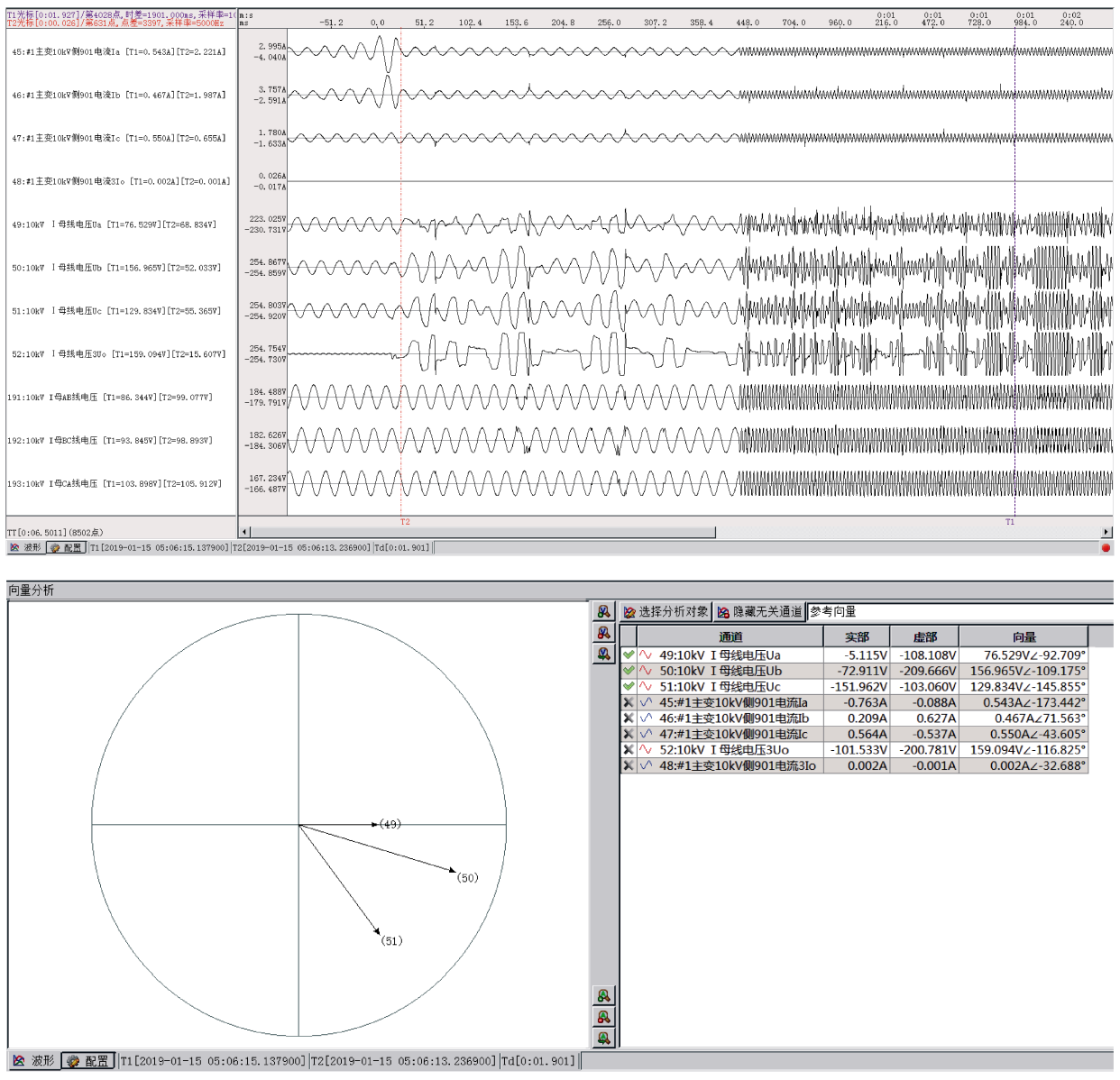Image resolution: width=1120 pixels, height=1080 pixels.
Task: Click the (49) vector label in phasor diagram
Action: [x=390, y=824]
